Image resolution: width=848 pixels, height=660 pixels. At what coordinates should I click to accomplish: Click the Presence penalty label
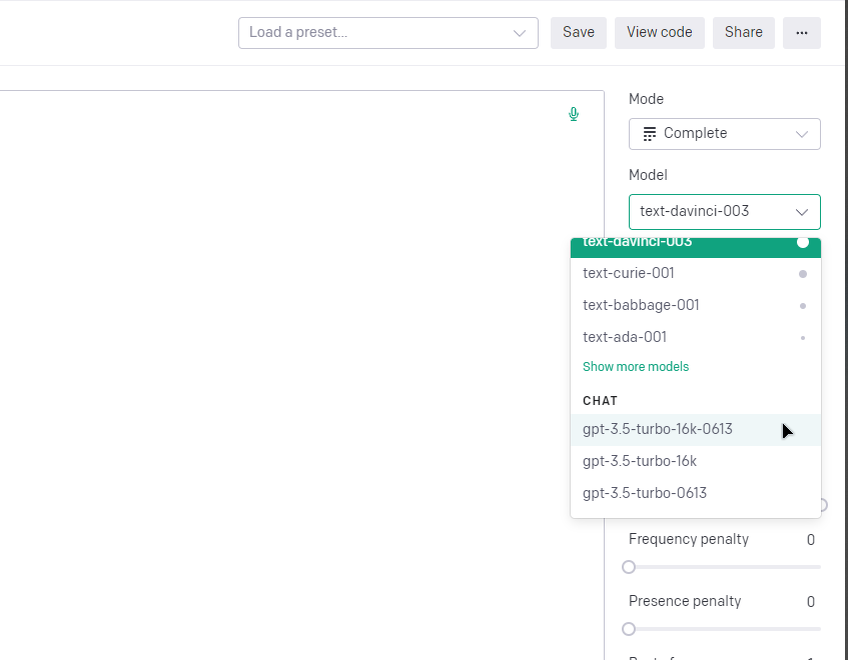(x=685, y=602)
